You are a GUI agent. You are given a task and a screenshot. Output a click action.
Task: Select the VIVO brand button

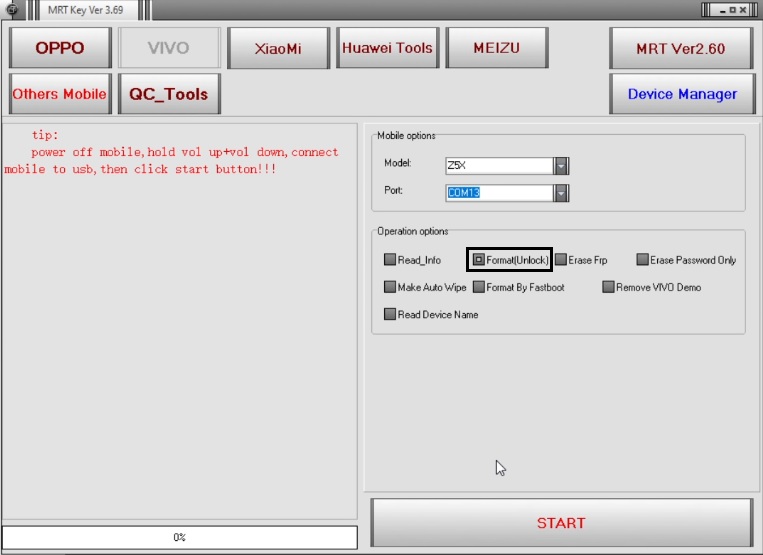click(169, 48)
